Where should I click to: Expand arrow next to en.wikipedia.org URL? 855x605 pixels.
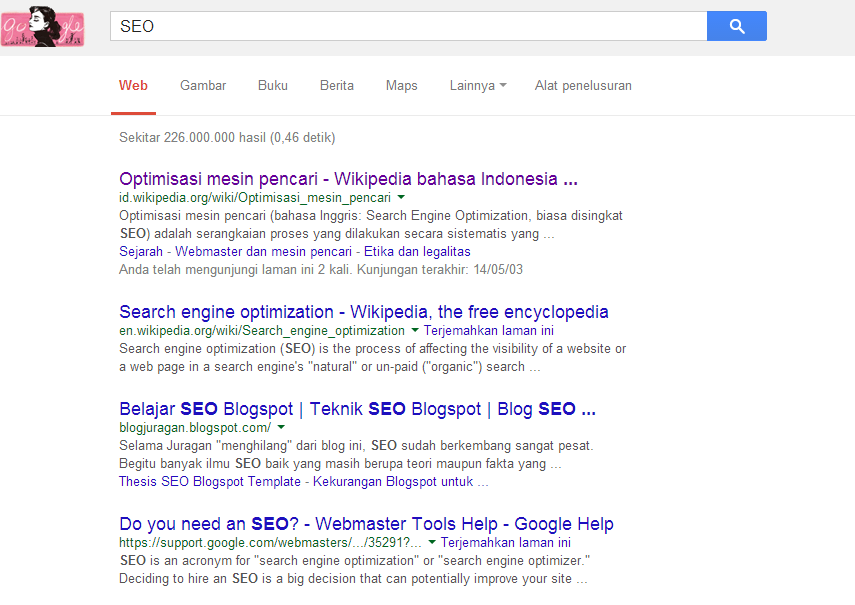pyautogui.click(x=415, y=330)
